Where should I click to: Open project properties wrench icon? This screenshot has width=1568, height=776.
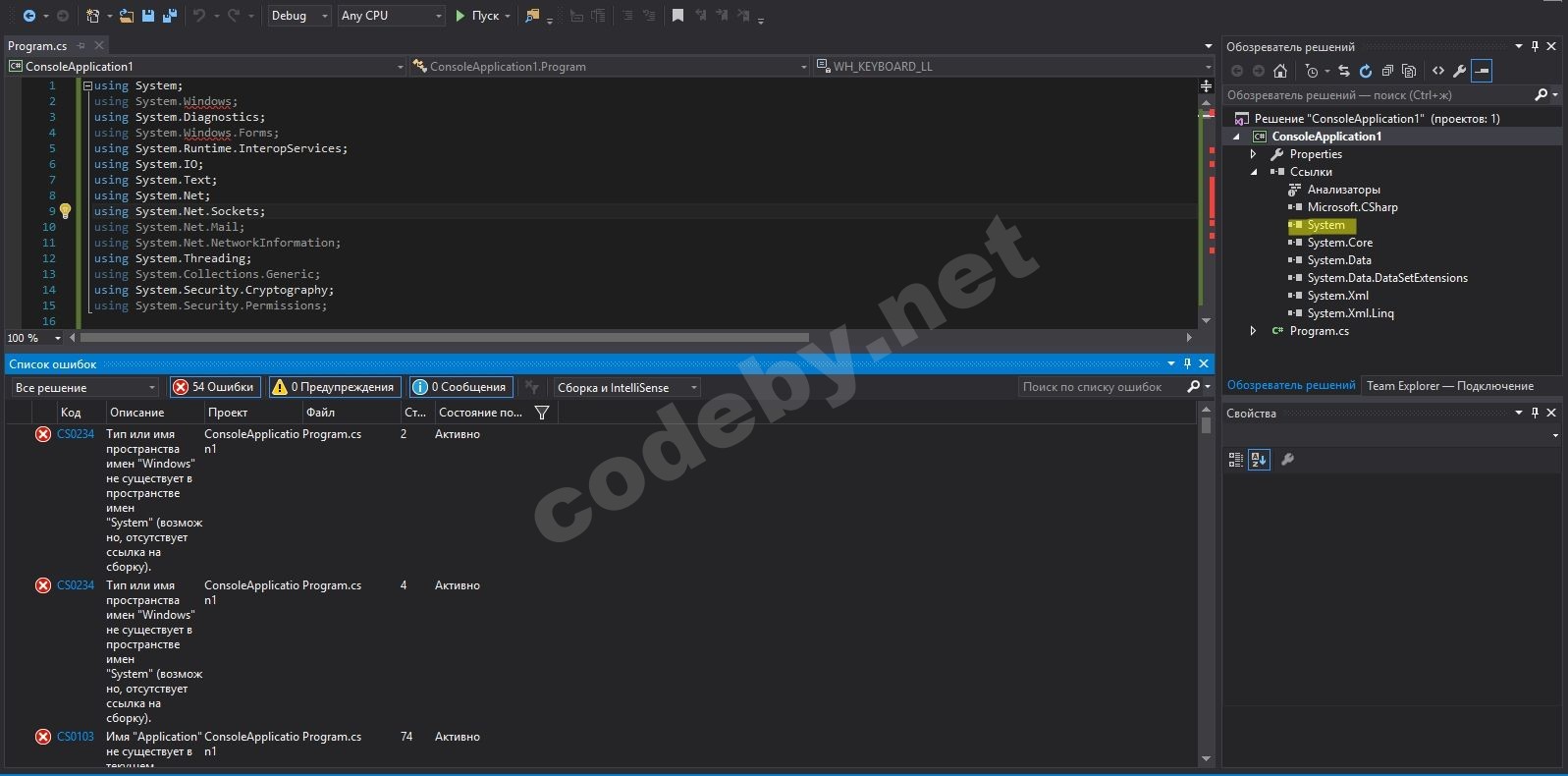click(x=1459, y=71)
